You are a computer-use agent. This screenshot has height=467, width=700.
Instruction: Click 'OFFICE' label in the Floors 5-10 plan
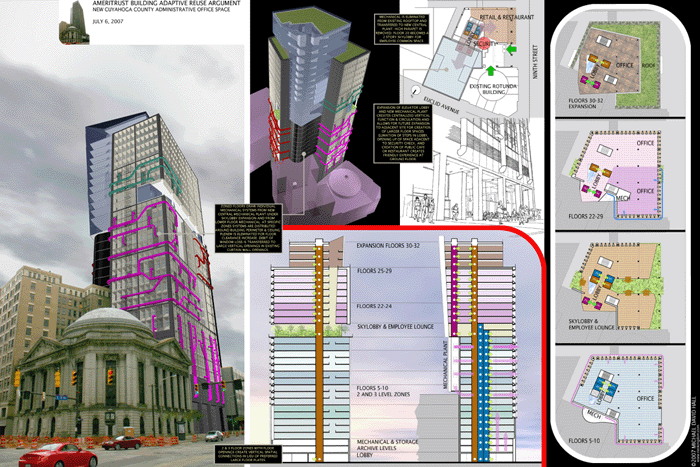point(645,398)
